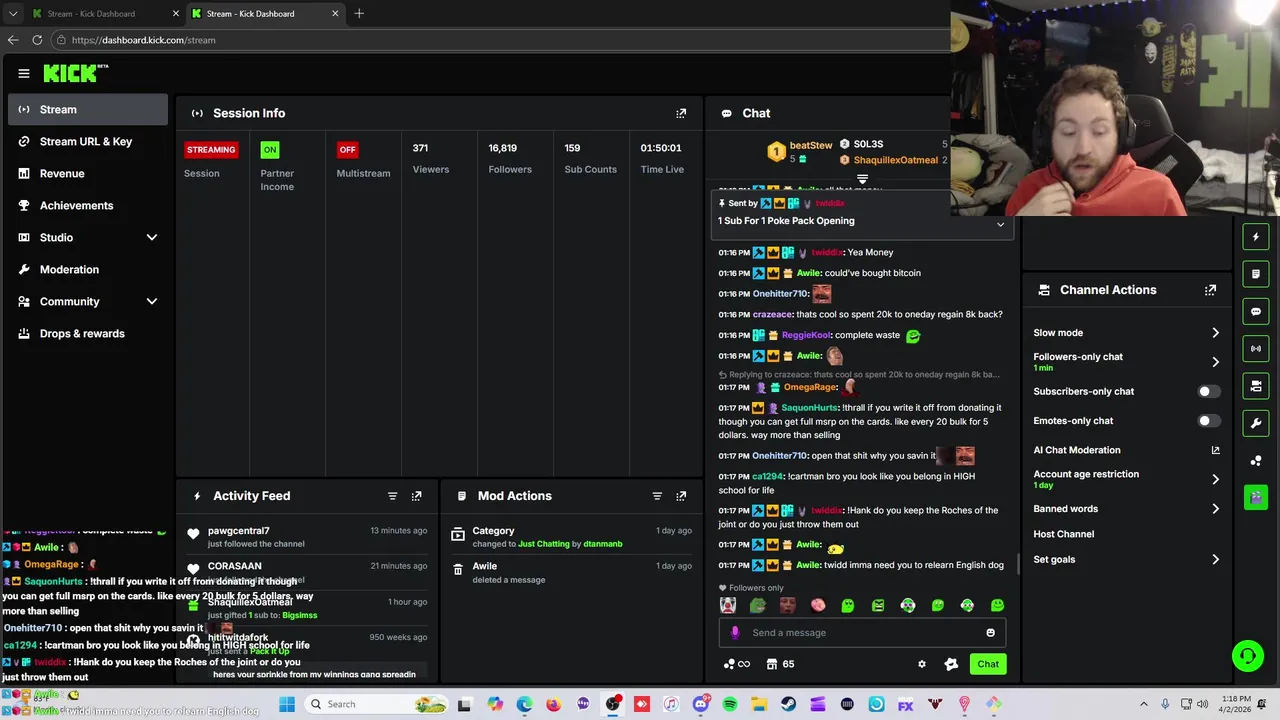Pop out the Mod Actions panel

tap(681, 496)
